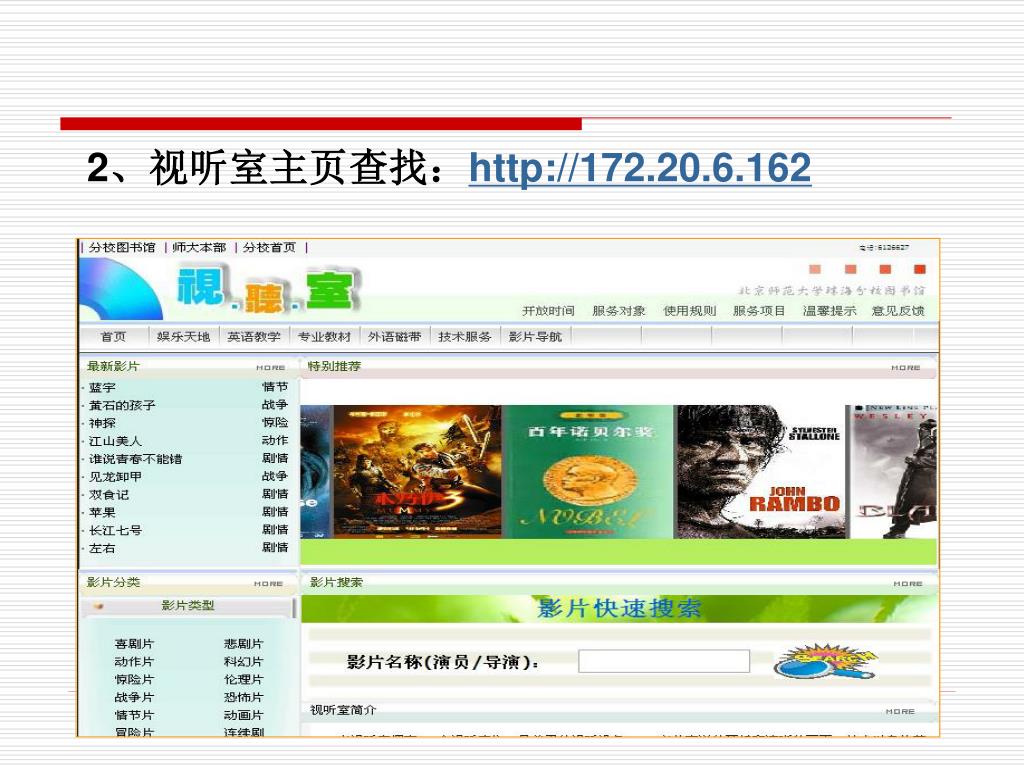Open the 师大本部 link
The width and height of the screenshot is (1024, 768).
pos(199,248)
